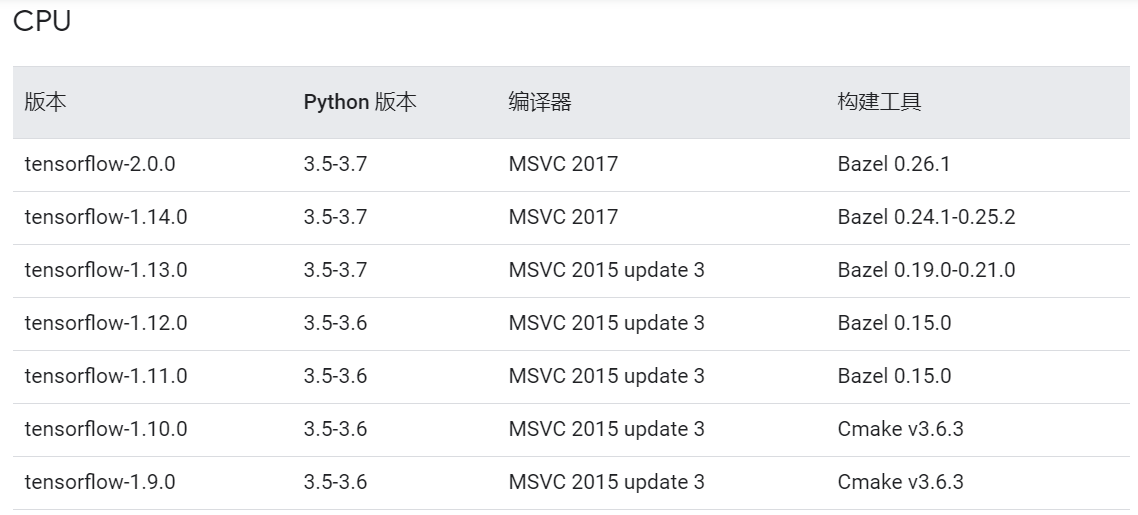
Task: Click MSVC 2015 update 3 in tensorflow-1.13.0 row
Action: point(607,270)
